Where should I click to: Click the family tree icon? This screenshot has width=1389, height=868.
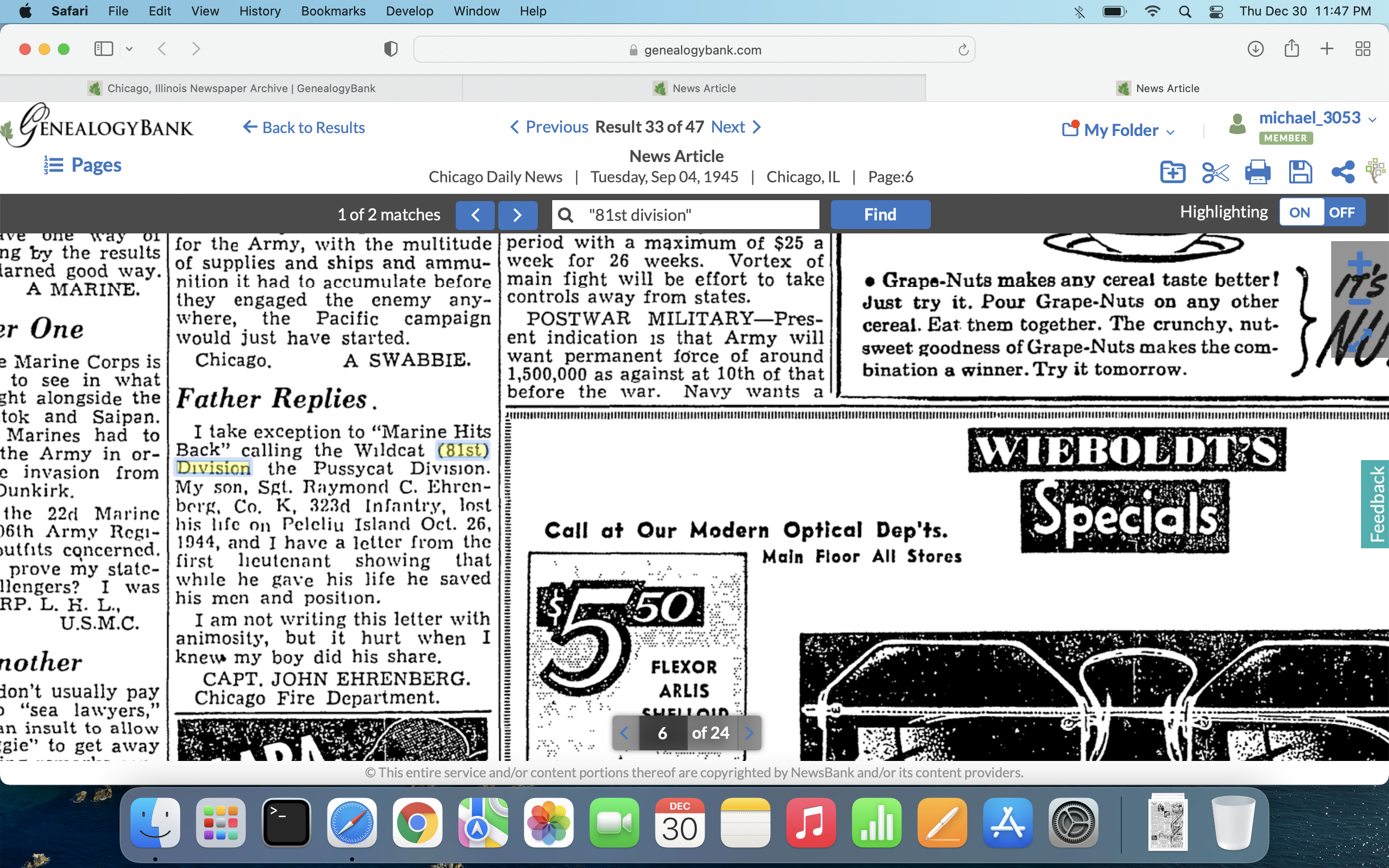click(x=1376, y=171)
